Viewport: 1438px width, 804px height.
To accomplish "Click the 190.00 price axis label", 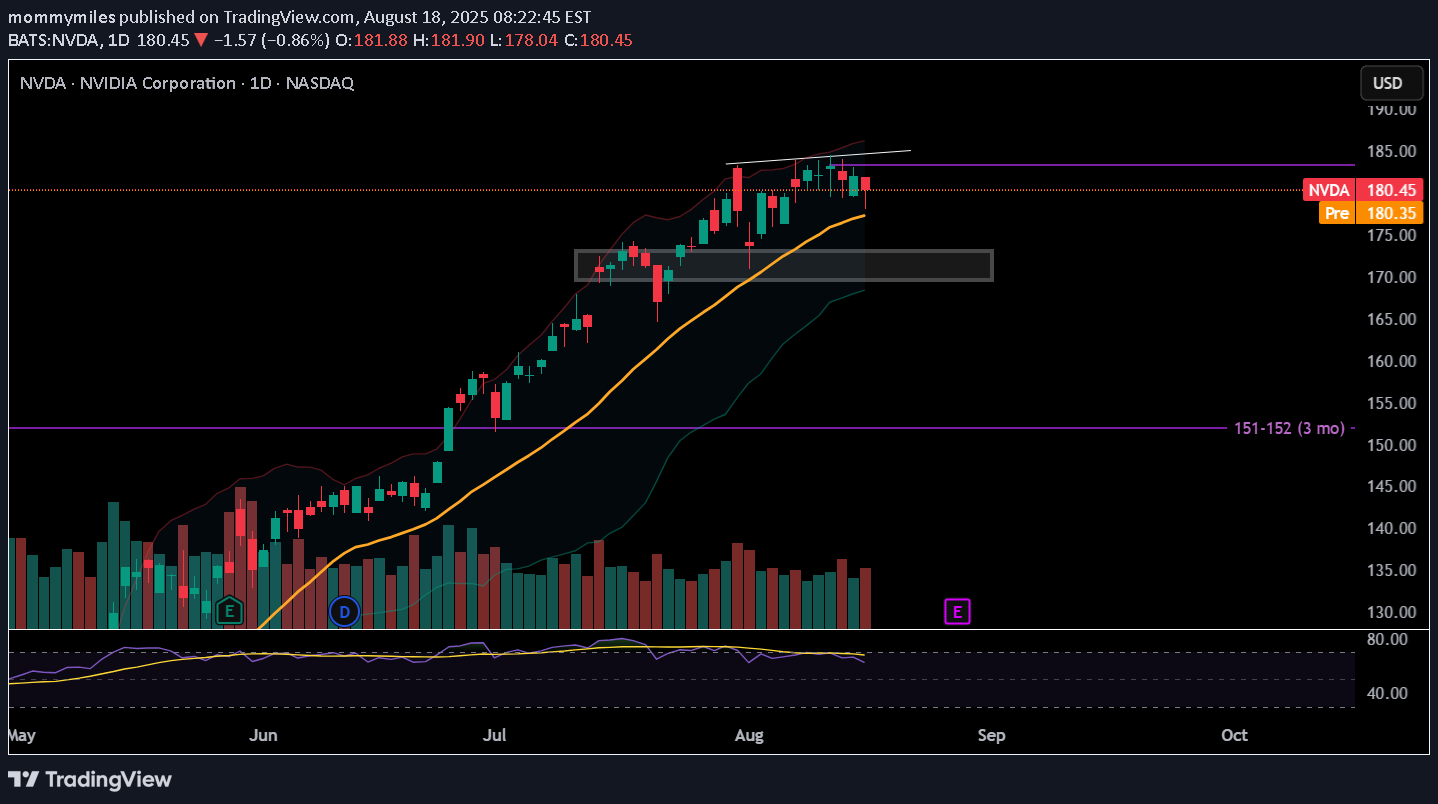I will (1392, 110).
